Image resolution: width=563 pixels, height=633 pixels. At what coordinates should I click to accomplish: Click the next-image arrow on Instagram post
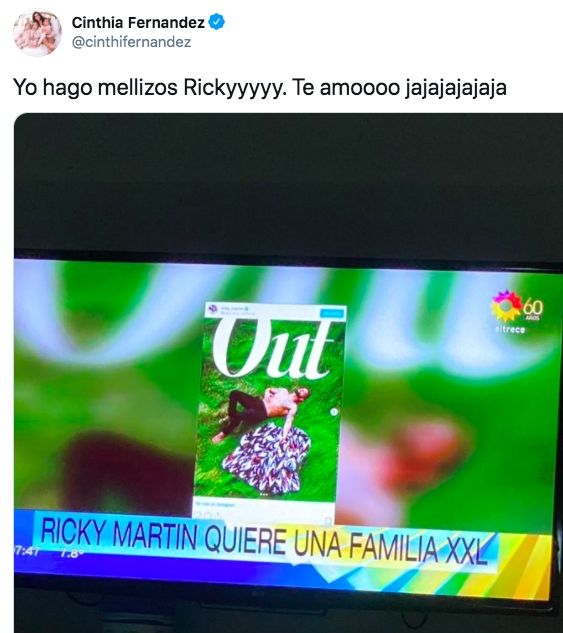(334, 412)
